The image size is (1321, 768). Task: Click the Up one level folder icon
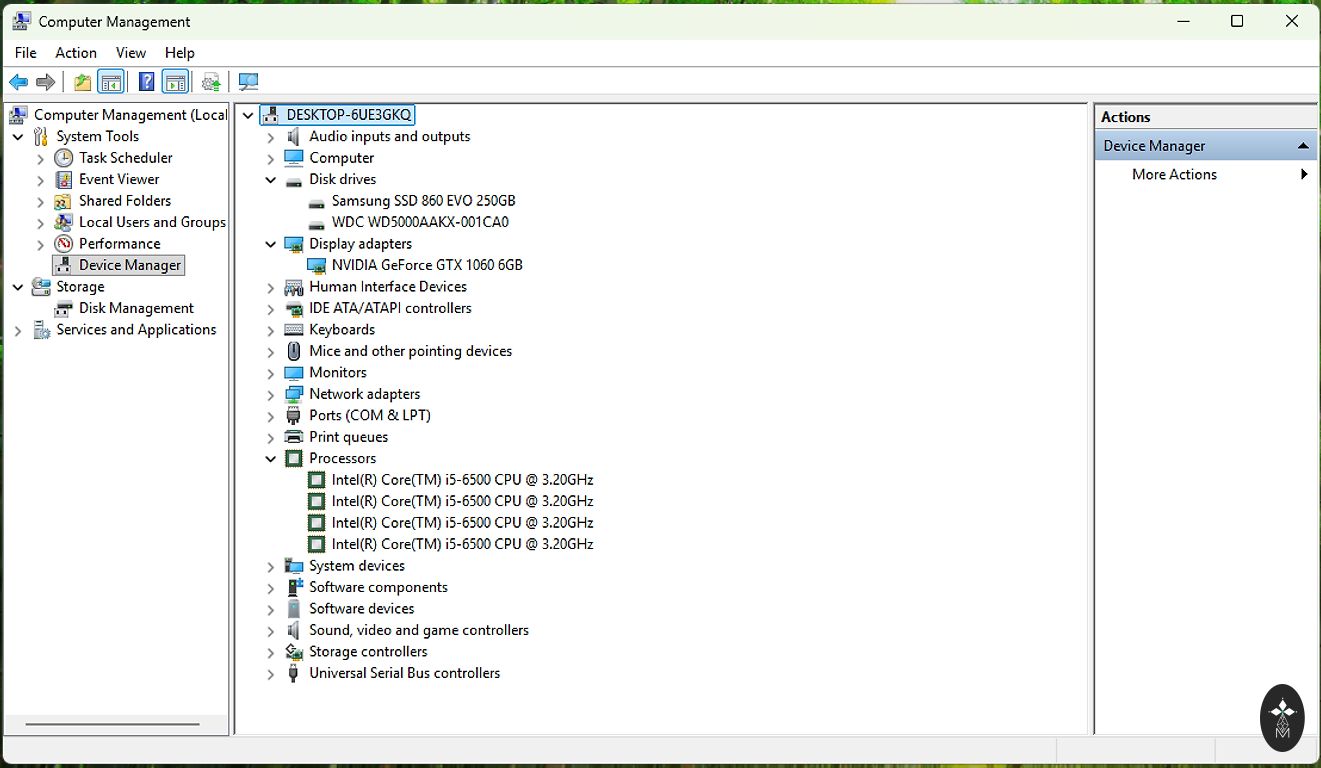82,82
